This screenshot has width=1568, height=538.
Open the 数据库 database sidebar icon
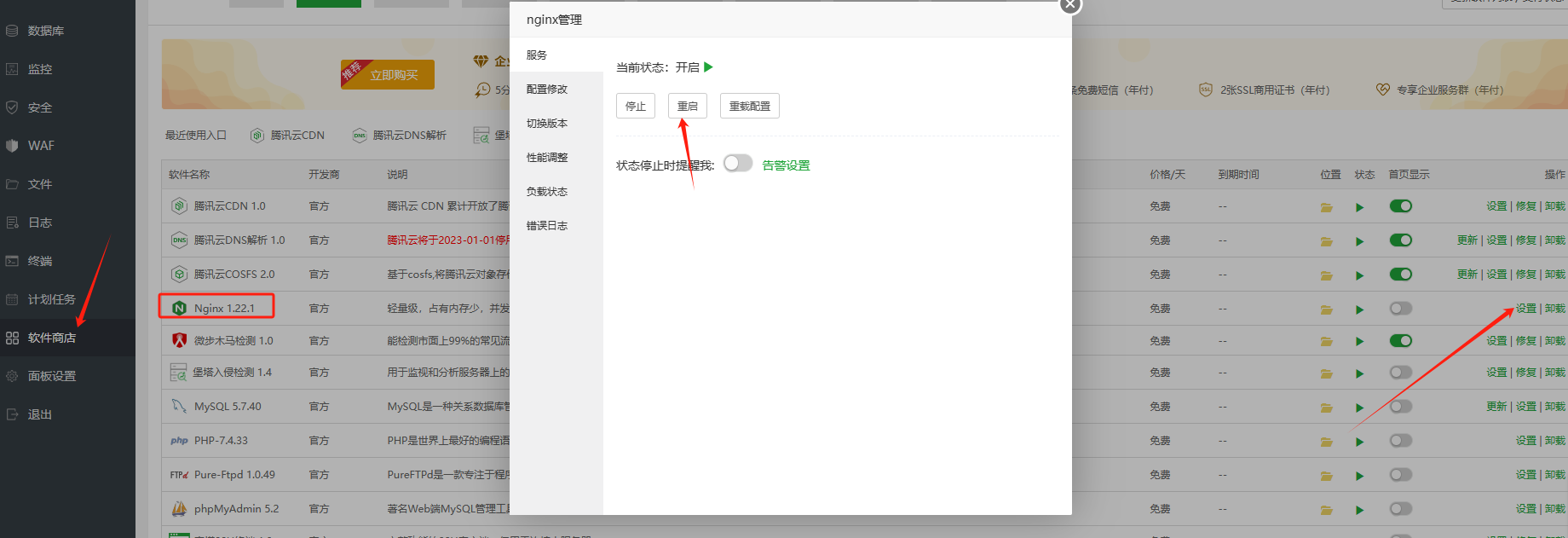[x=12, y=31]
